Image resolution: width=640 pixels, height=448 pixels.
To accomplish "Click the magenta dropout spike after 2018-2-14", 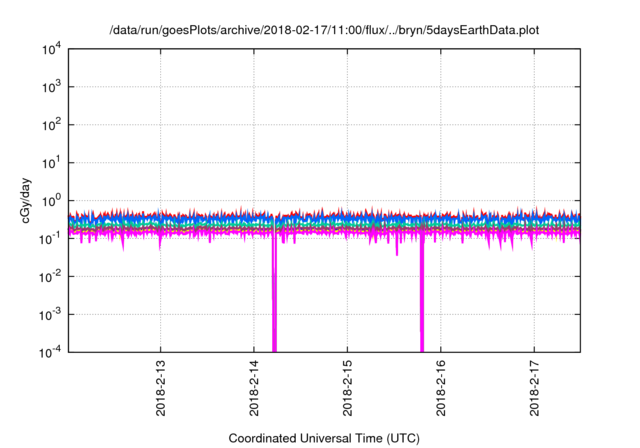I will (x=274, y=294).
